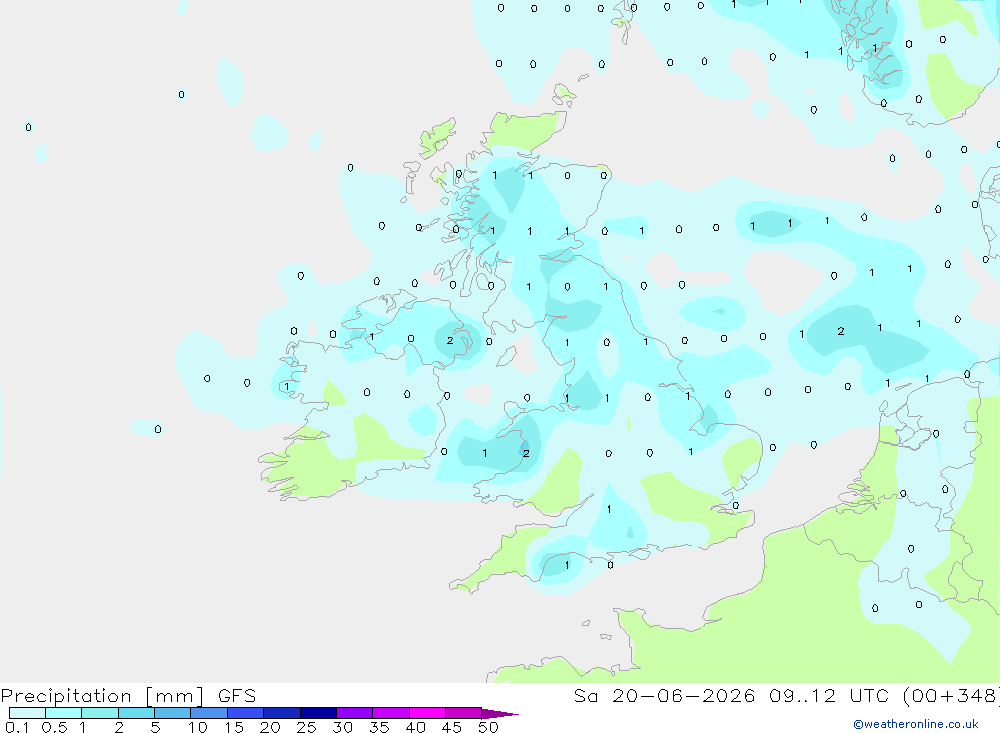Pick the swatch between 45 and 50

[464, 713]
